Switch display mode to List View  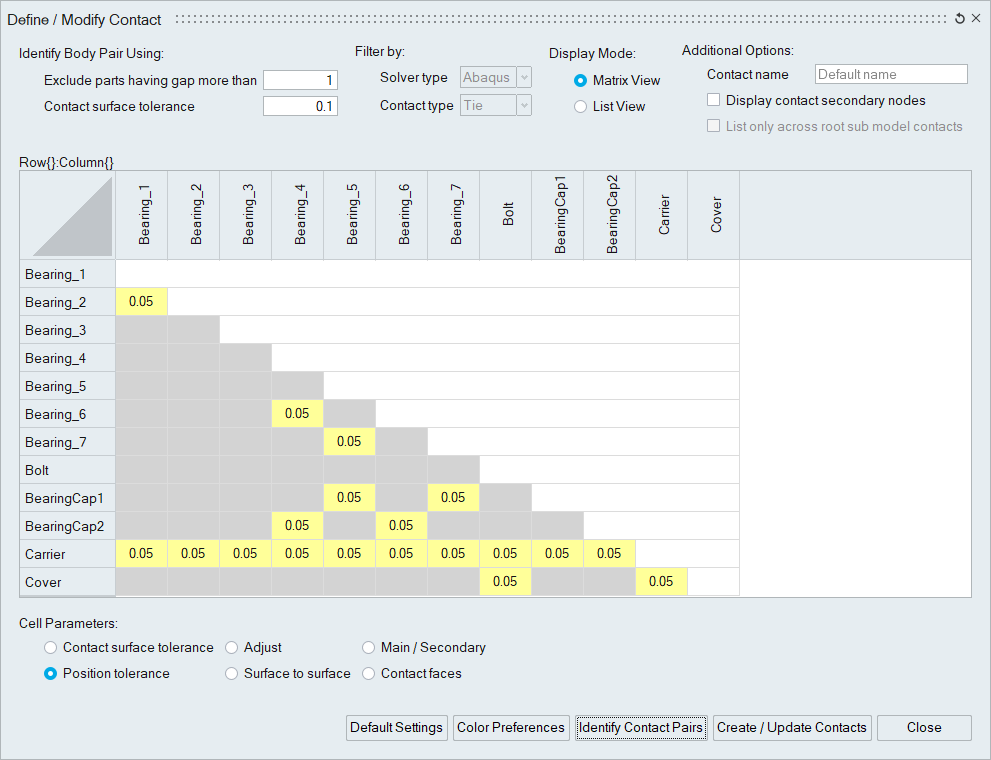581,107
